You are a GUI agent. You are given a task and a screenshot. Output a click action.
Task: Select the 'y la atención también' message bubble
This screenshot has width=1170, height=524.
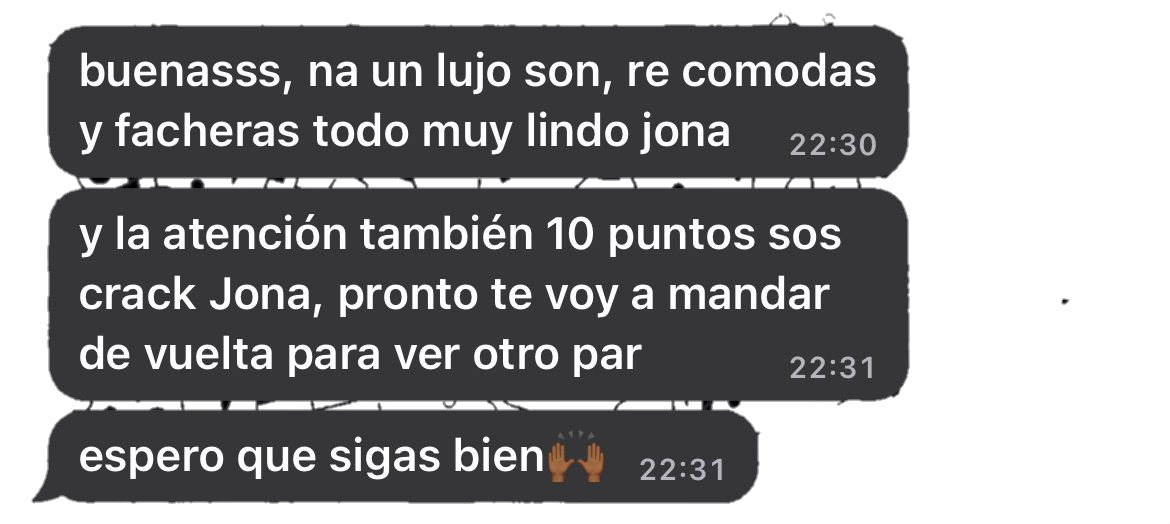[x=478, y=295]
